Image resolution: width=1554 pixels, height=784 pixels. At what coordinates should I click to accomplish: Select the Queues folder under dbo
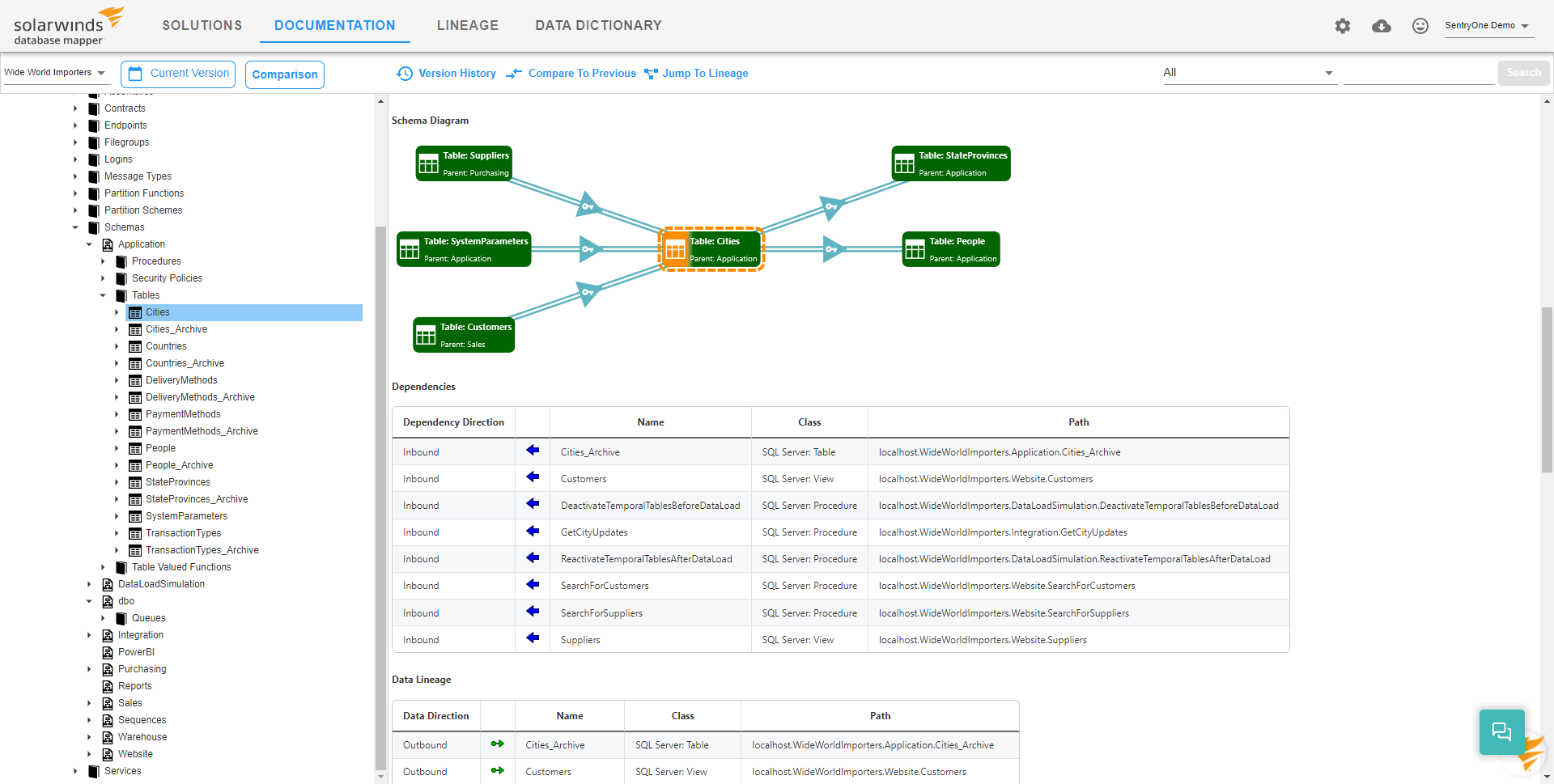(x=148, y=618)
